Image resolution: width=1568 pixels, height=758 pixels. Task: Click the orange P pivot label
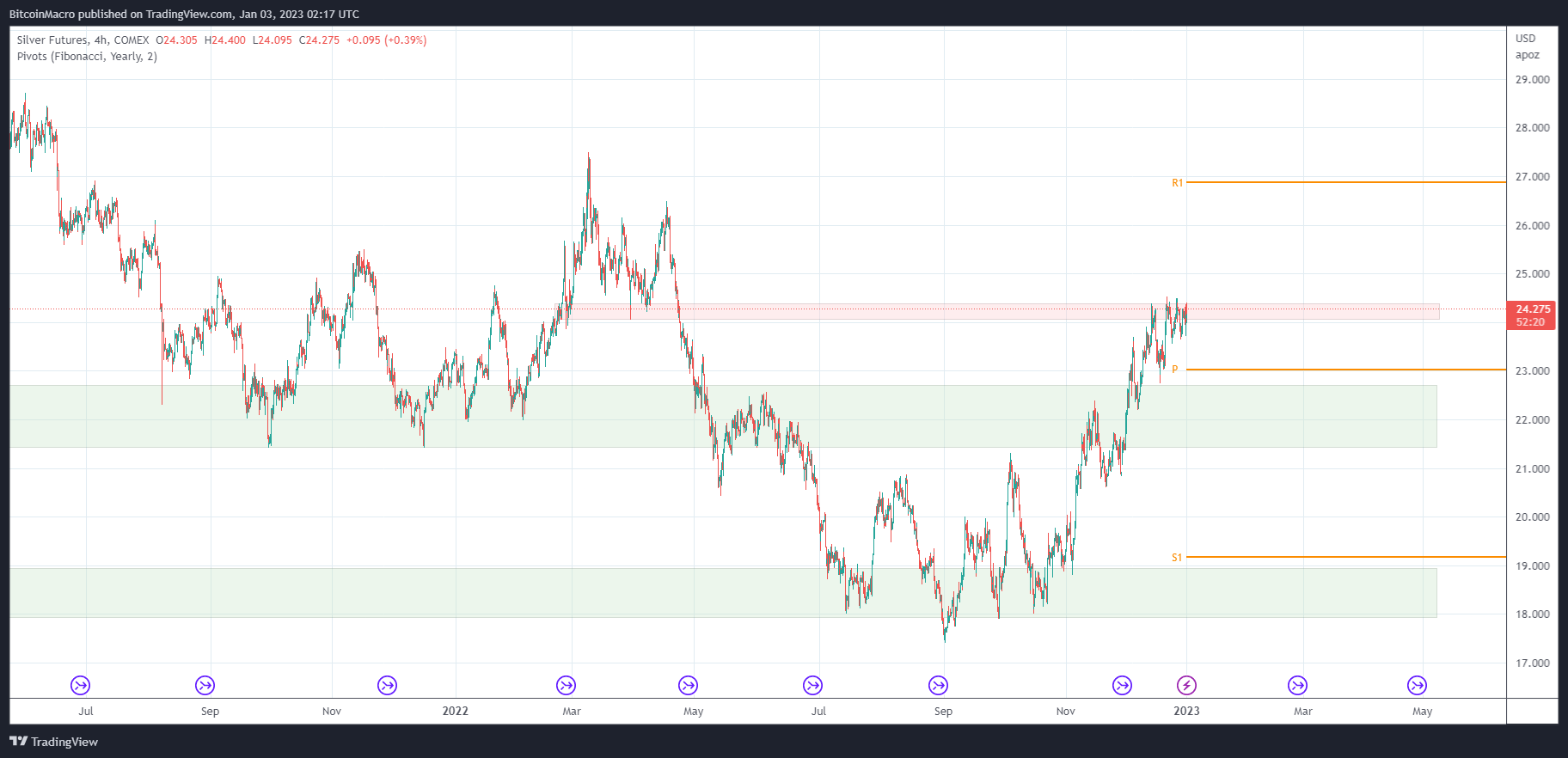(x=1175, y=370)
